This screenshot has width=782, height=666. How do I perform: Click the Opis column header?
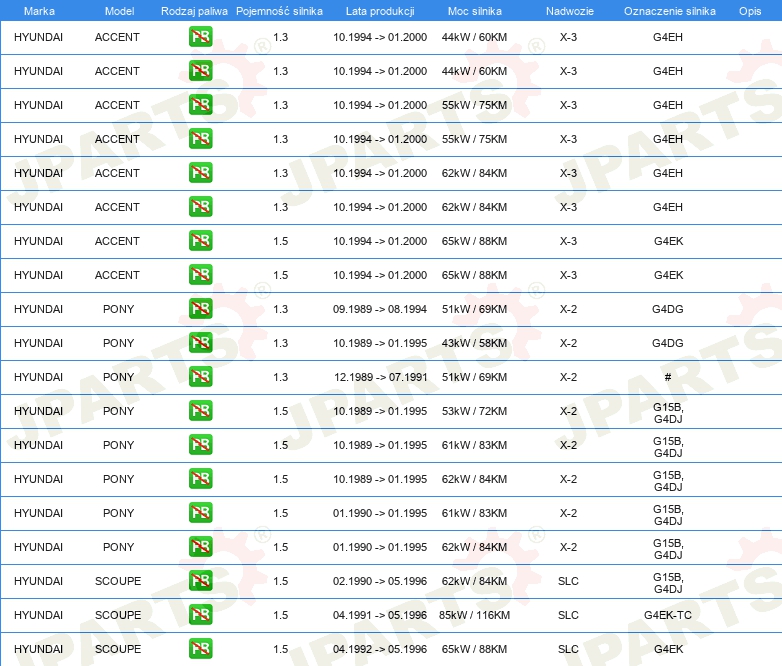750,11
